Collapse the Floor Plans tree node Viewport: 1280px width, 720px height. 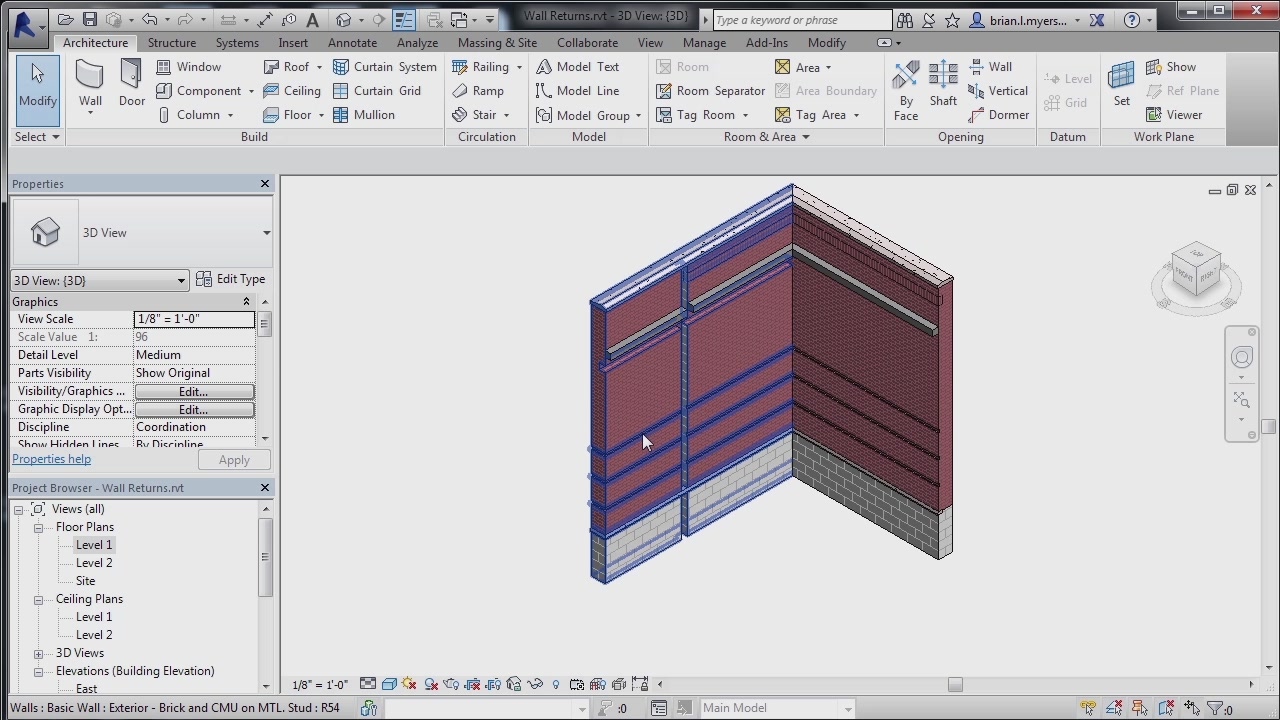coord(38,527)
